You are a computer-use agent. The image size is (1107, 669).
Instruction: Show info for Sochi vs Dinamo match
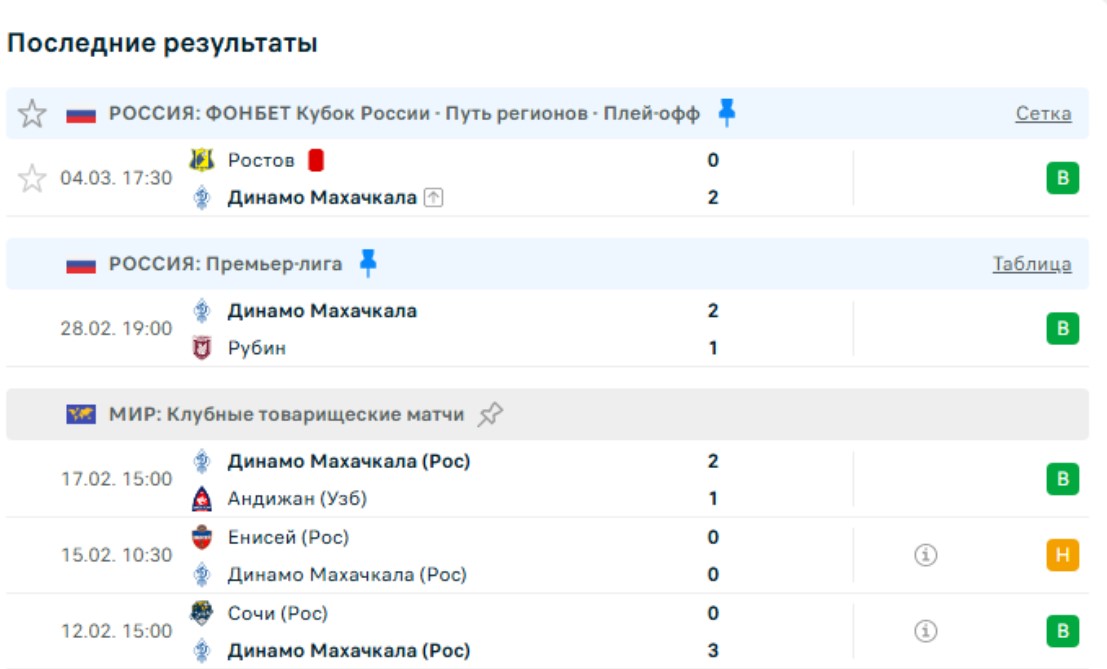click(926, 631)
